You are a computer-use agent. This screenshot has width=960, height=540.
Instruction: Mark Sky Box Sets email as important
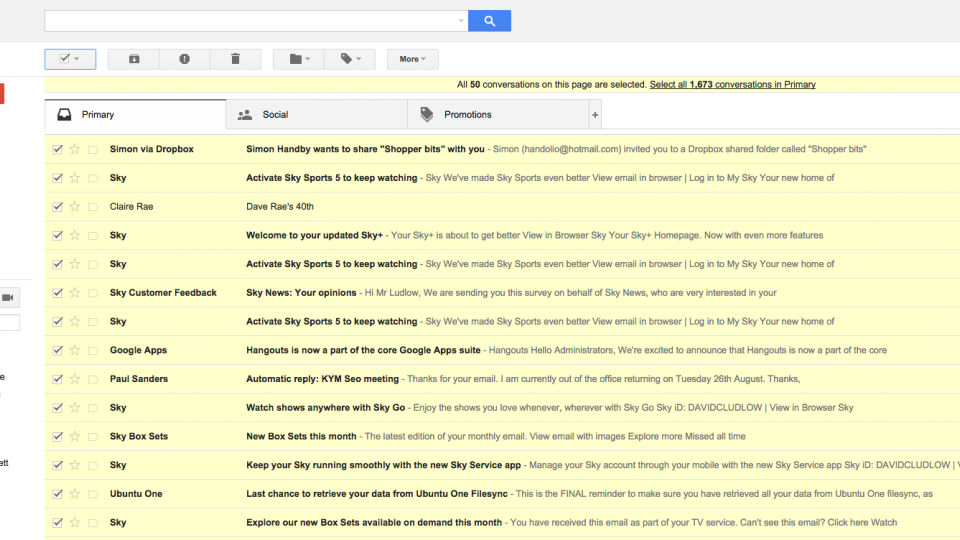click(92, 437)
